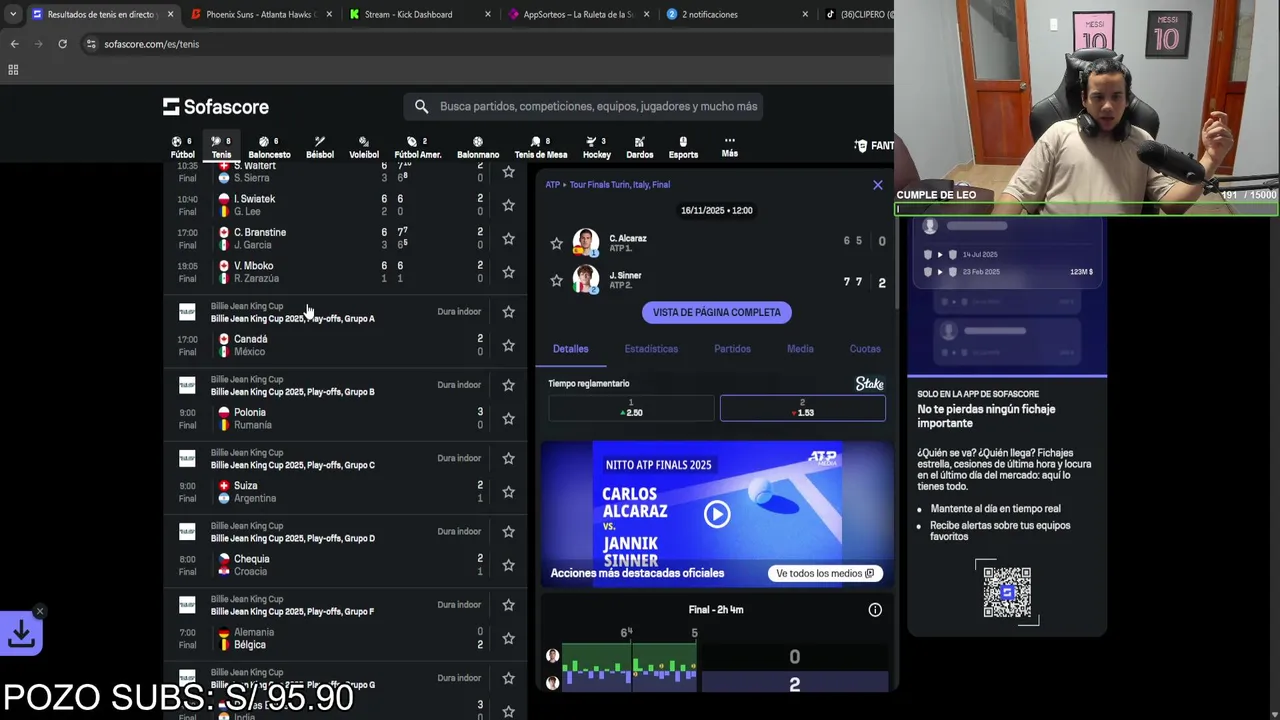Open the Suiza vs Argentina match row
Image resolution: width=1280 pixels, height=720 pixels.
[345, 492]
